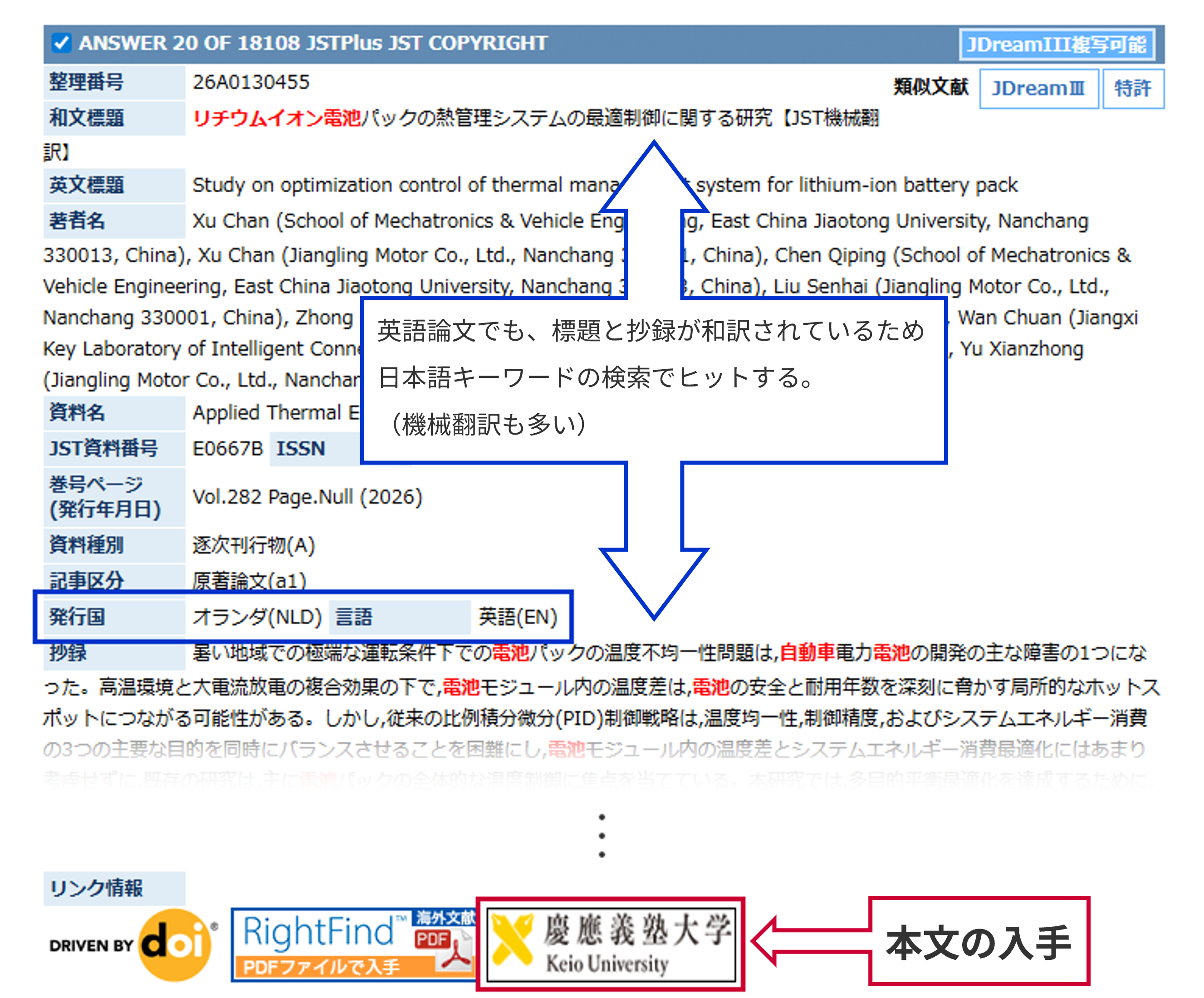Click the 類似文献 label
1204x998 pixels.
[930, 87]
